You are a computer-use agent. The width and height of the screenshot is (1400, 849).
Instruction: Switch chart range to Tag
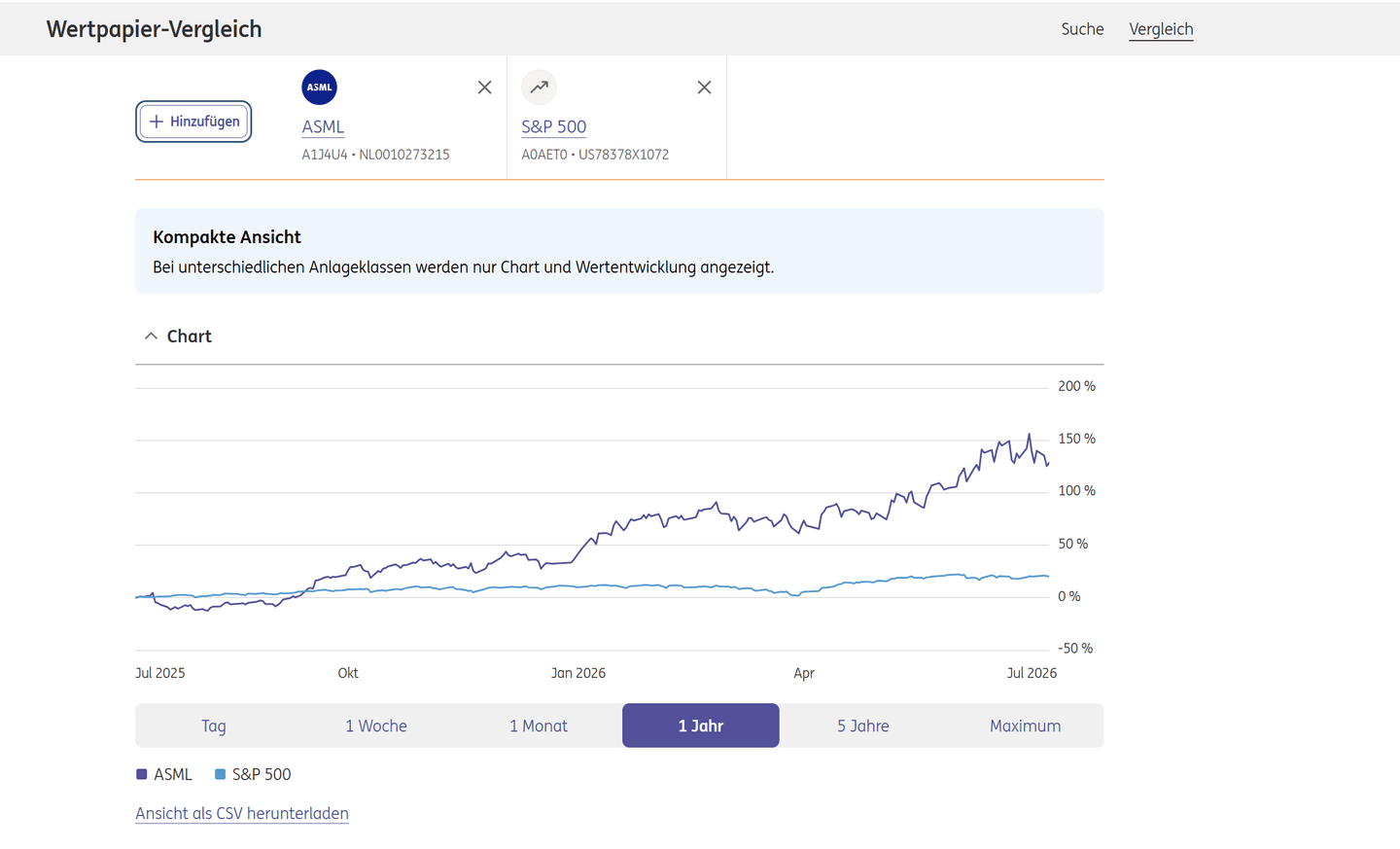[214, 725]
